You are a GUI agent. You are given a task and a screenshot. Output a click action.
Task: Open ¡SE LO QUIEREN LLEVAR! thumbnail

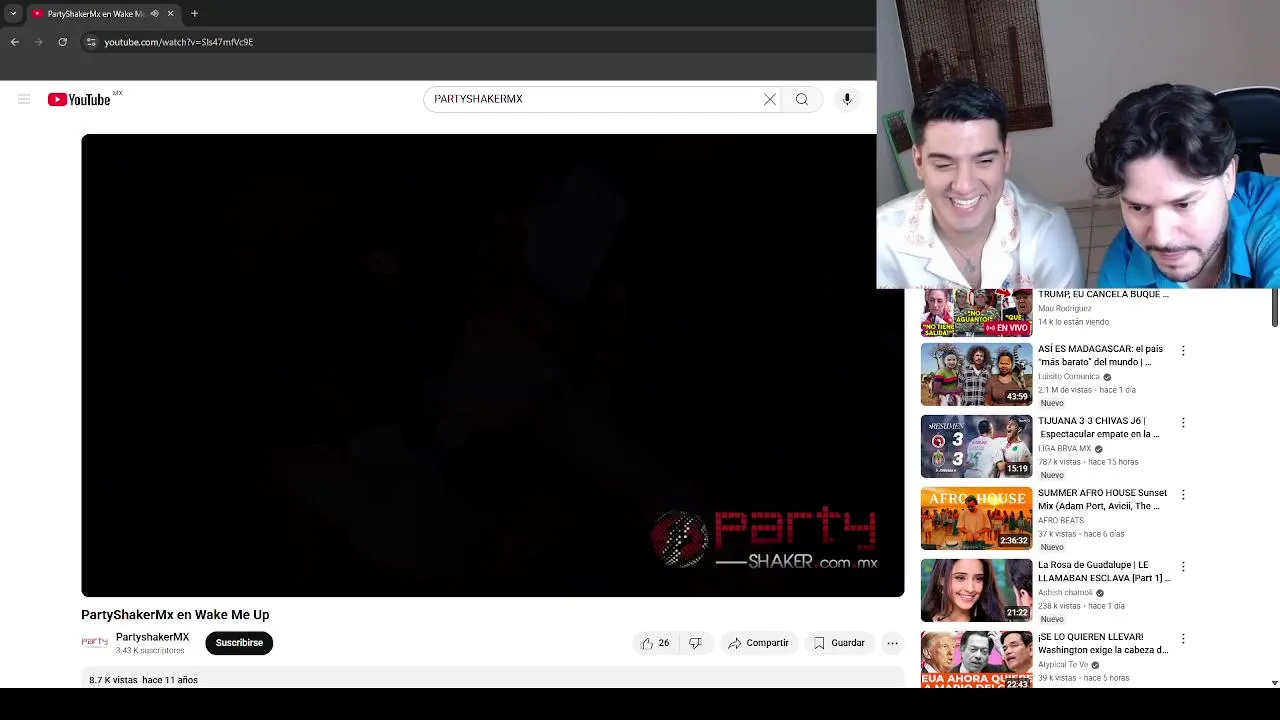tap(976, 659)
